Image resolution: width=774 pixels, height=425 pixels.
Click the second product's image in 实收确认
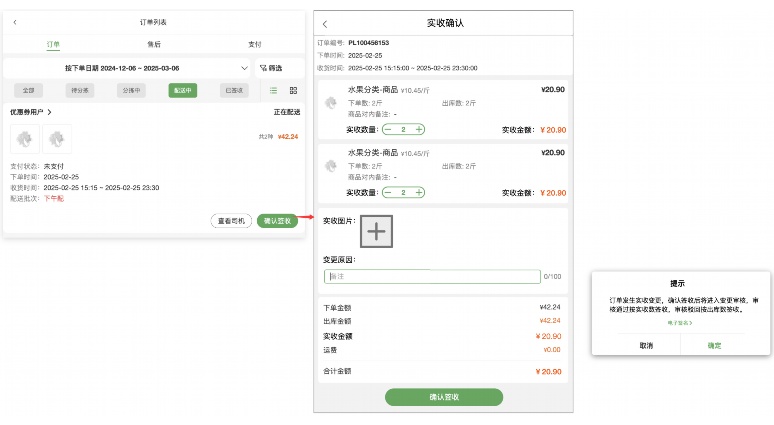[x=331, y=166]
